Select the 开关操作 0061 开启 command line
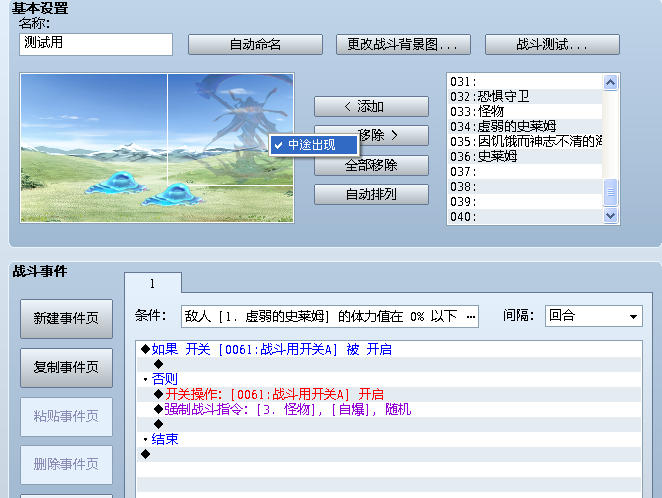Viewport: 662px width, 498px height. click(388, 395)
